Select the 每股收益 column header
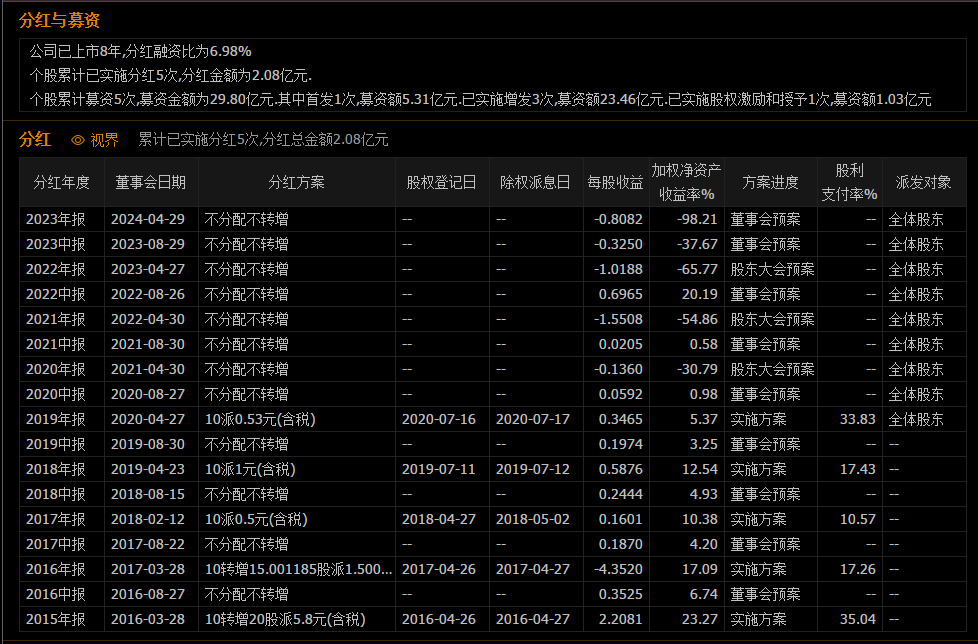978x644 pixels. pyautogui.click(x=616, y=182)
